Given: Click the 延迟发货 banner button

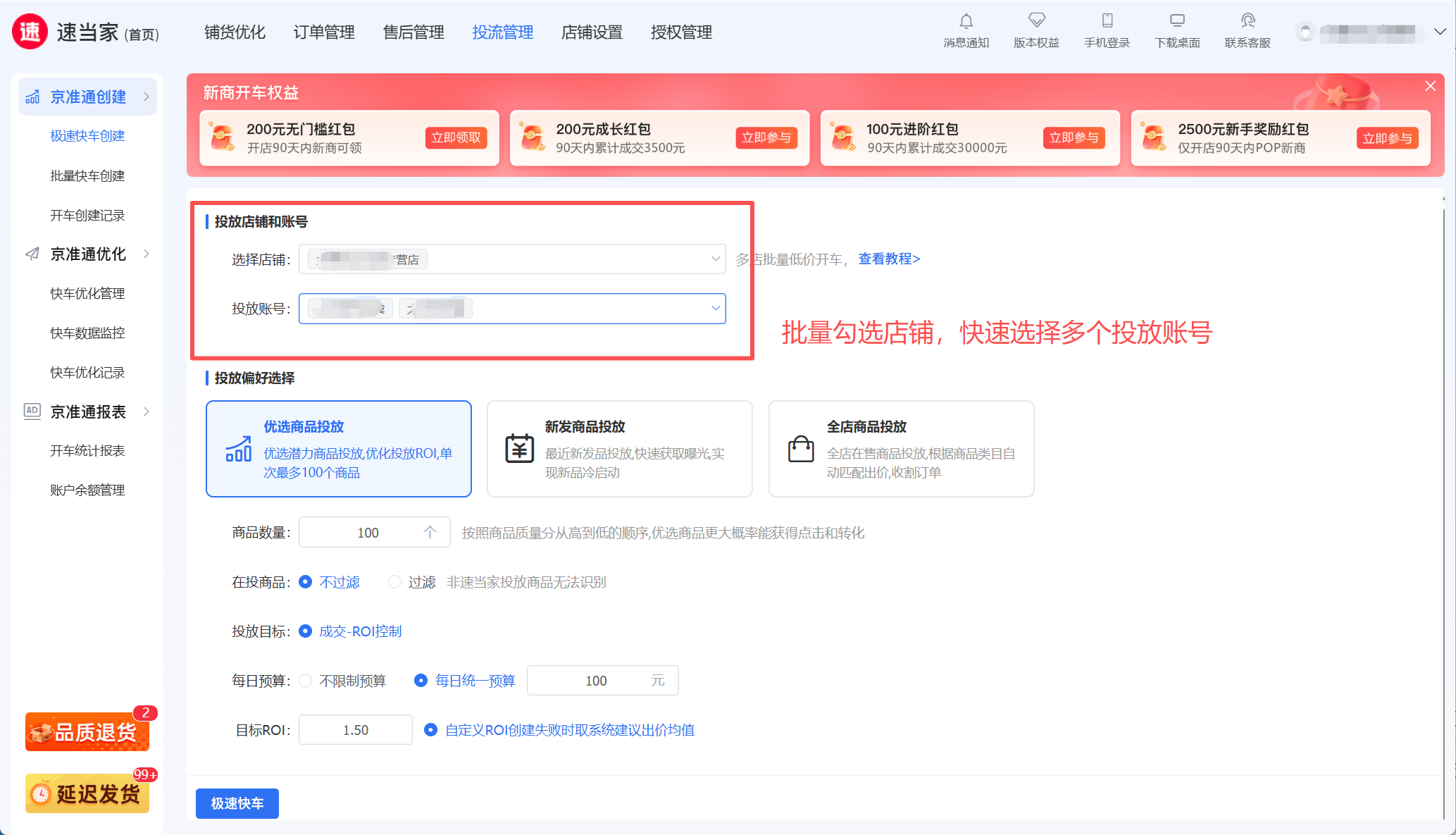Looking at the screenshot, I should point(87,793).
